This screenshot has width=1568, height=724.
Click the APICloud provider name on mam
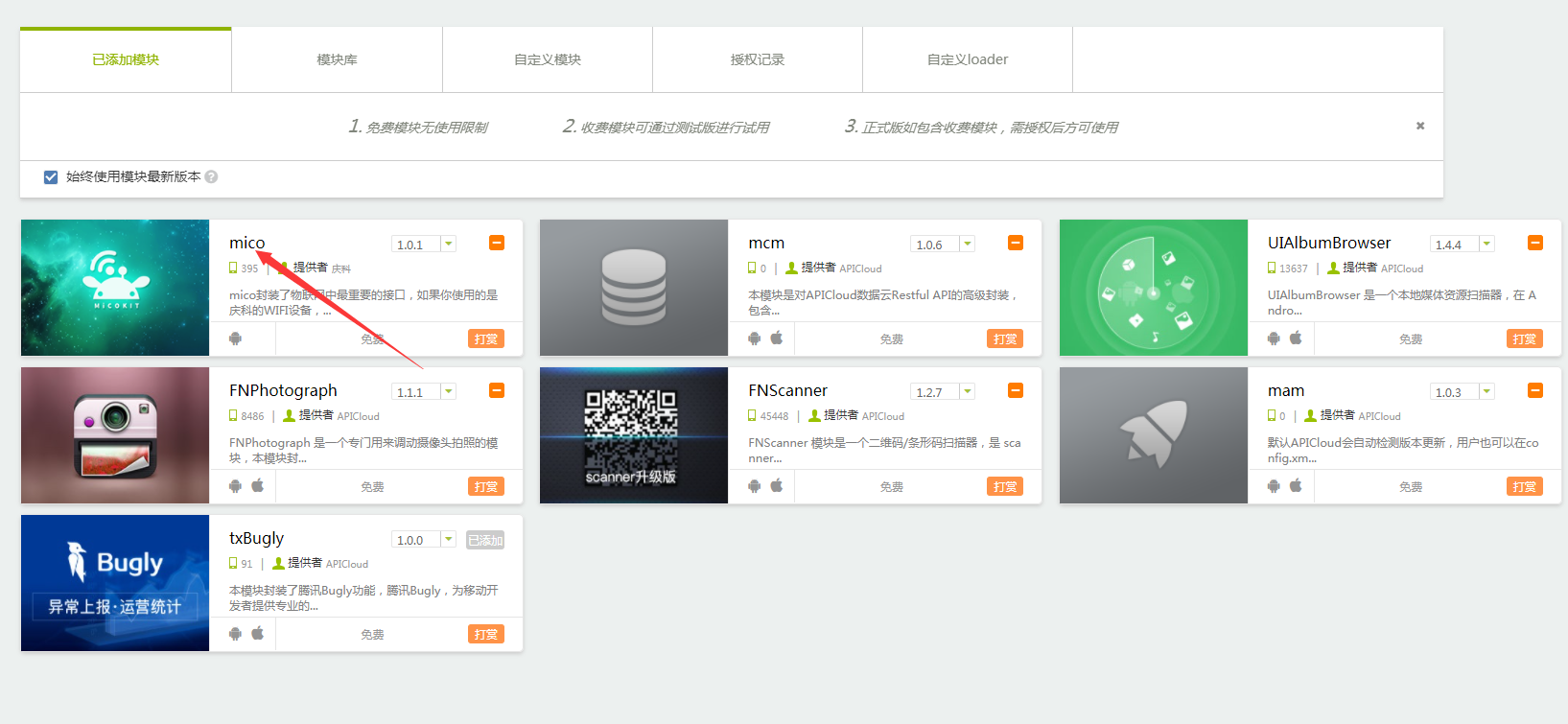coord(1379,416)
